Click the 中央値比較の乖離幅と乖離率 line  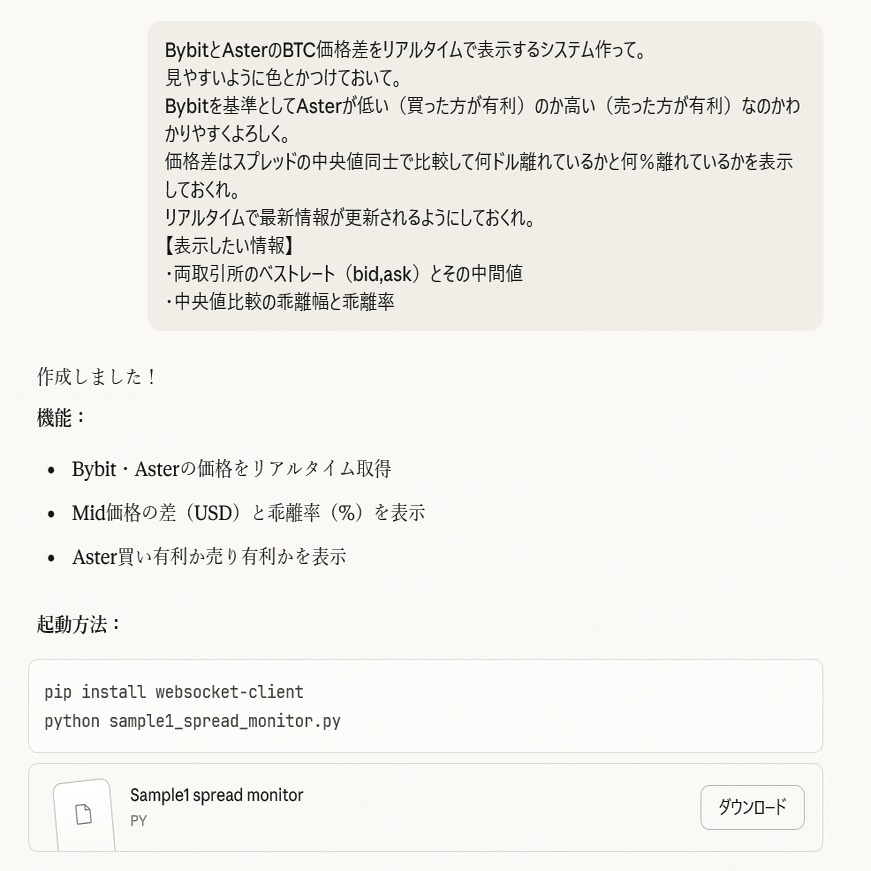(284, 301)
